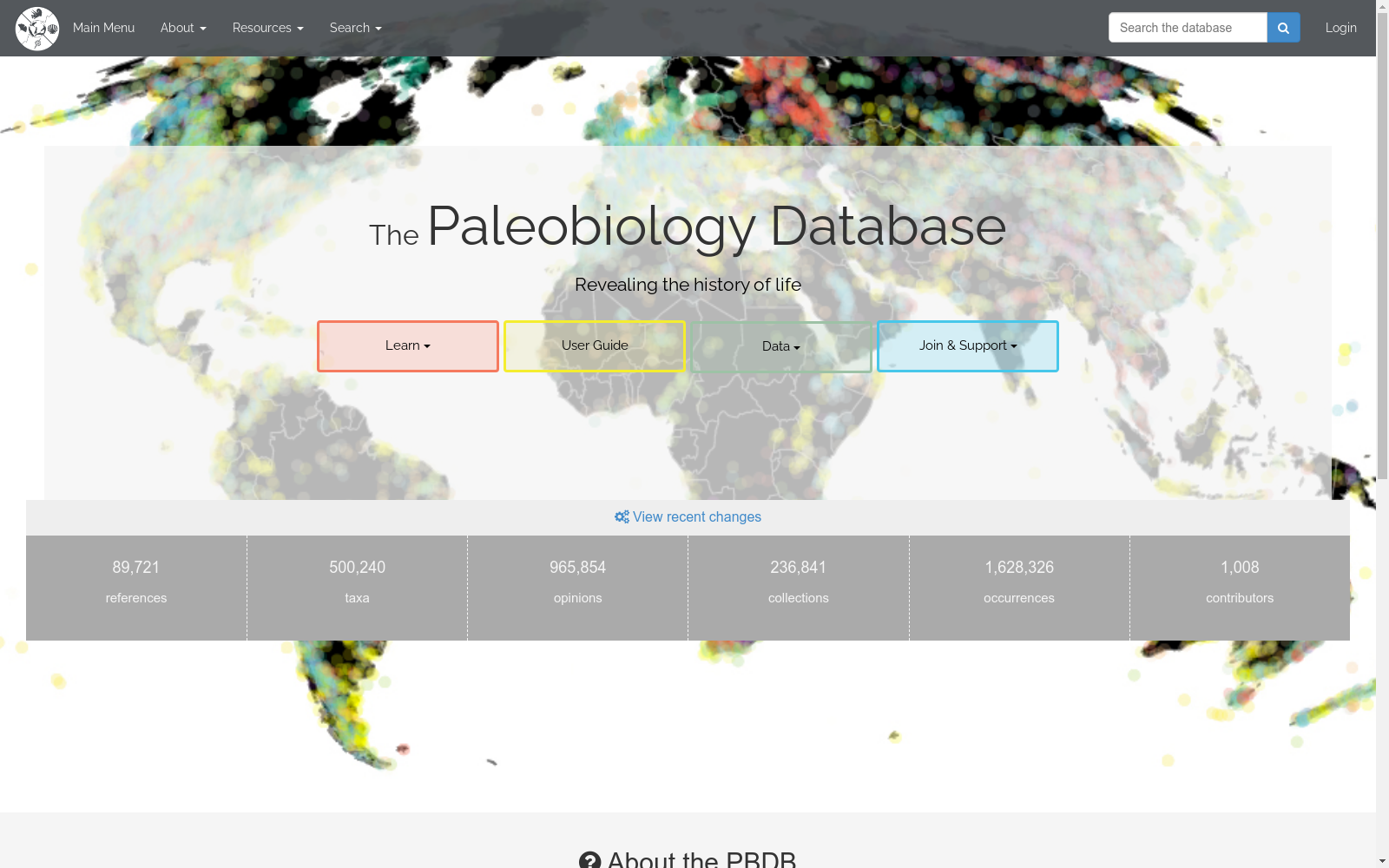Click the scrollbar down arrow
Screen dimensions: 1389x868
(x=1382, y=861)
